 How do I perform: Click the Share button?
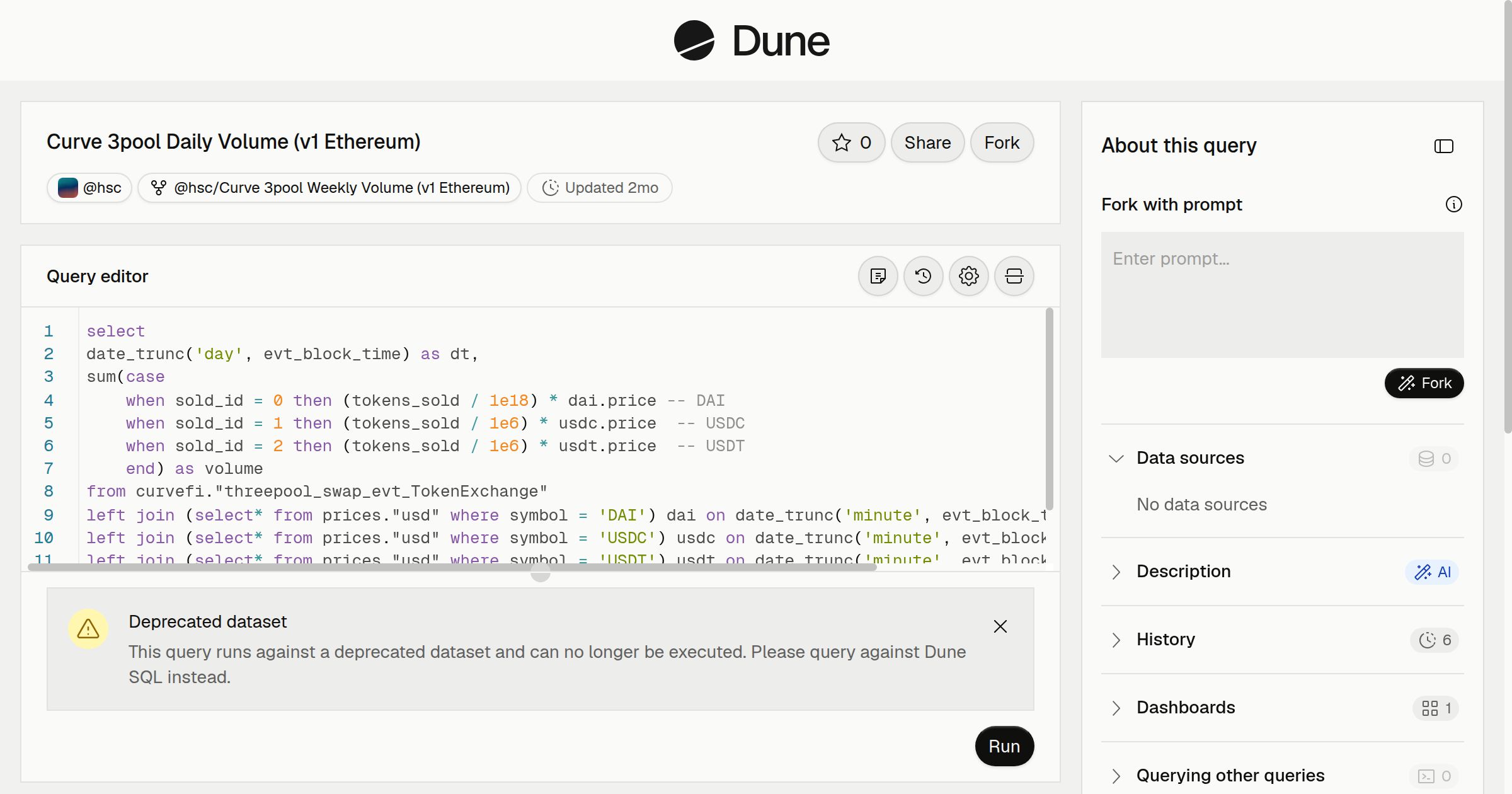tap(927, 142)
